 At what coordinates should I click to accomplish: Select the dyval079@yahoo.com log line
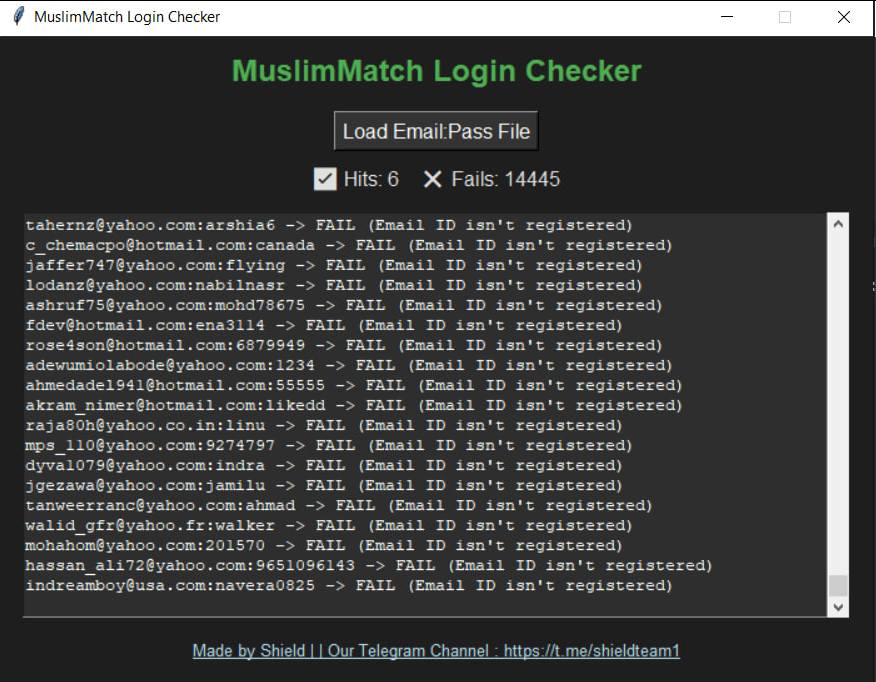click(x=323, y=466)
